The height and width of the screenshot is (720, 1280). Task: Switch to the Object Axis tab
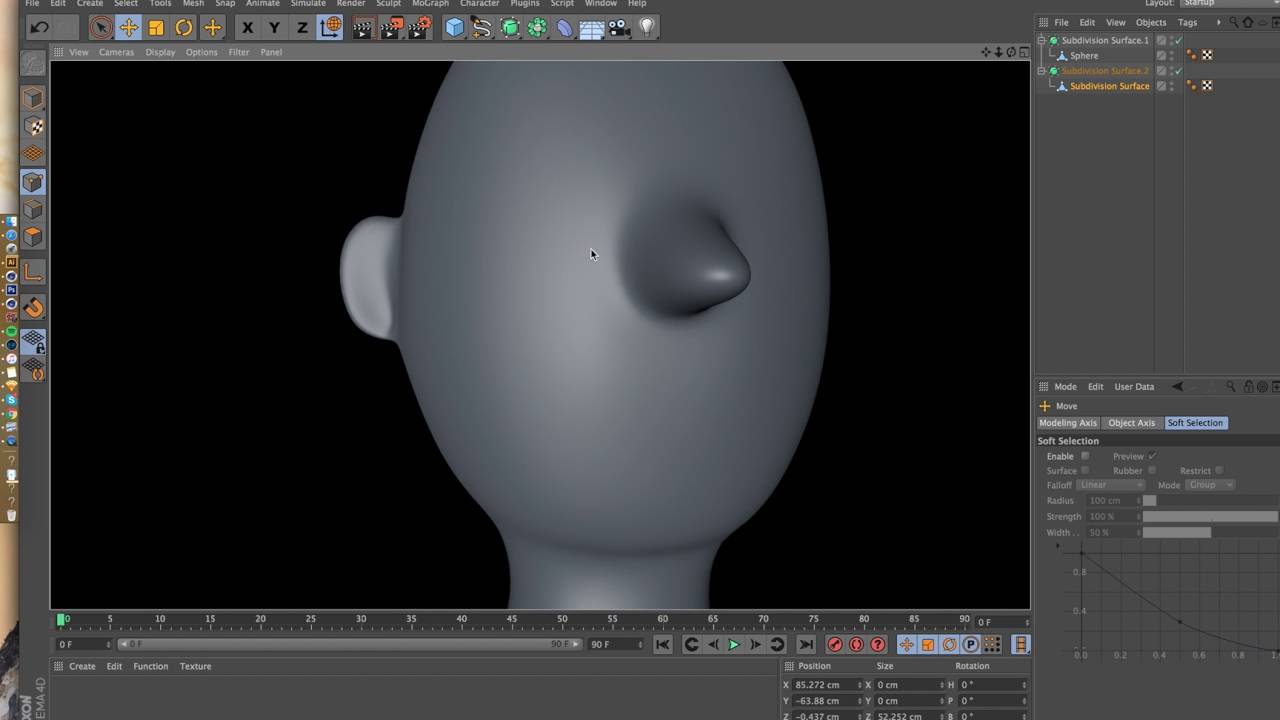[1132, 423]
